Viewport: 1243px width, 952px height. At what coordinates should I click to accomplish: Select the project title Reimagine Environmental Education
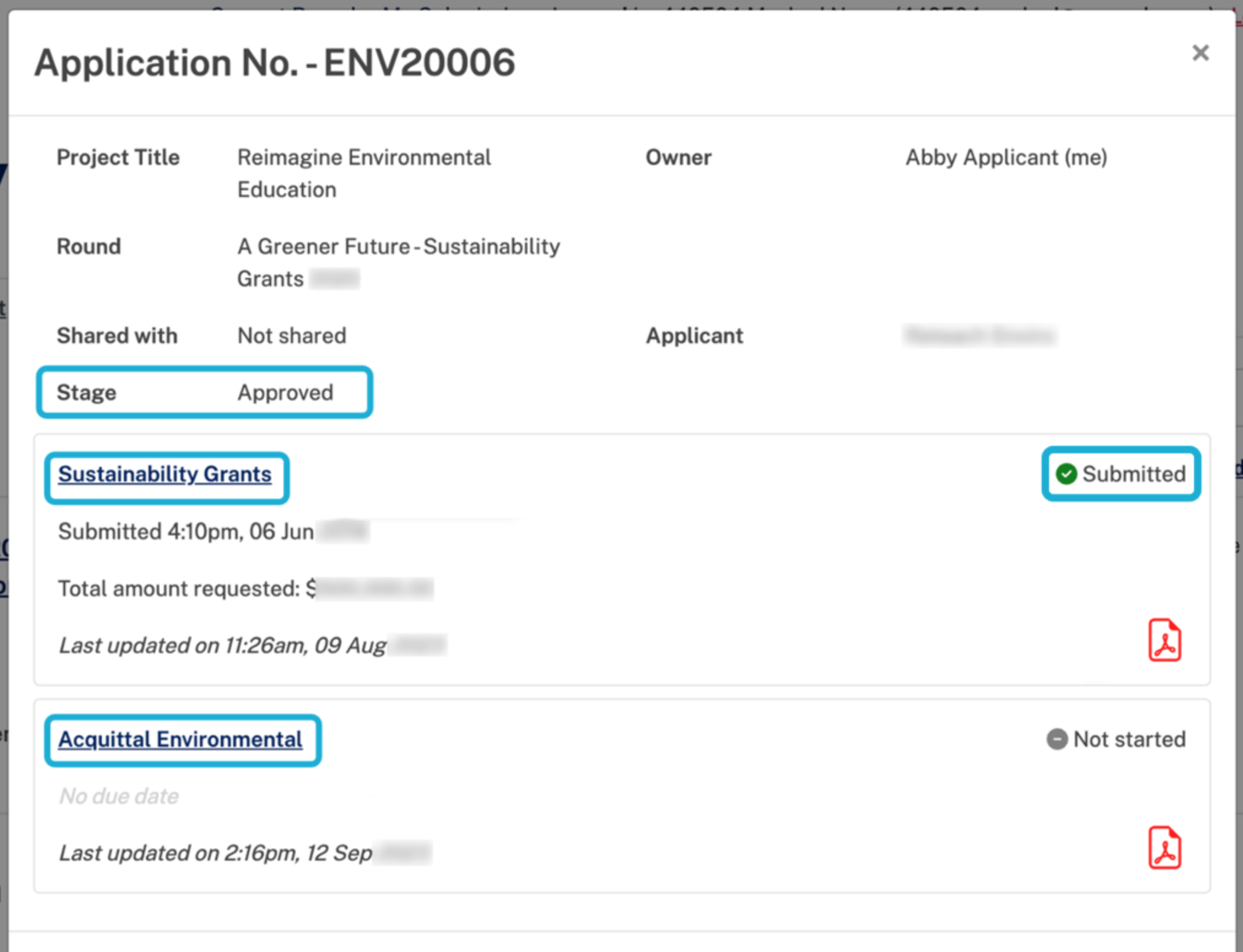[x=364, y=173]
